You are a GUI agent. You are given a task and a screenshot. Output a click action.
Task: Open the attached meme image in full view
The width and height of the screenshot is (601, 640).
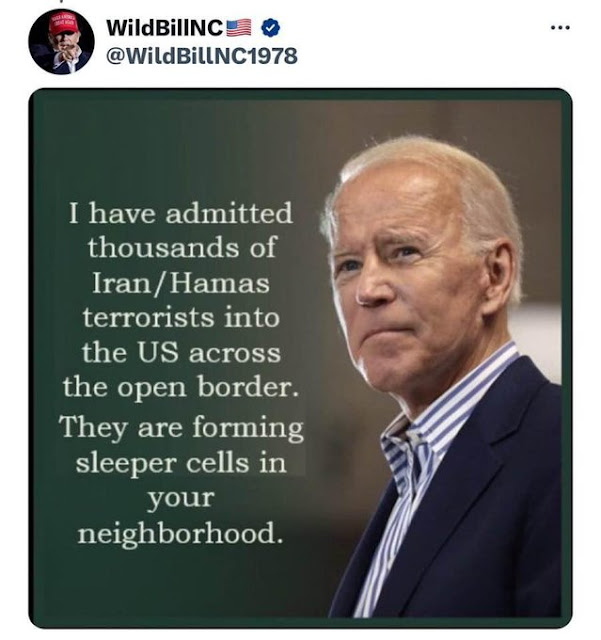pos(300,358)
